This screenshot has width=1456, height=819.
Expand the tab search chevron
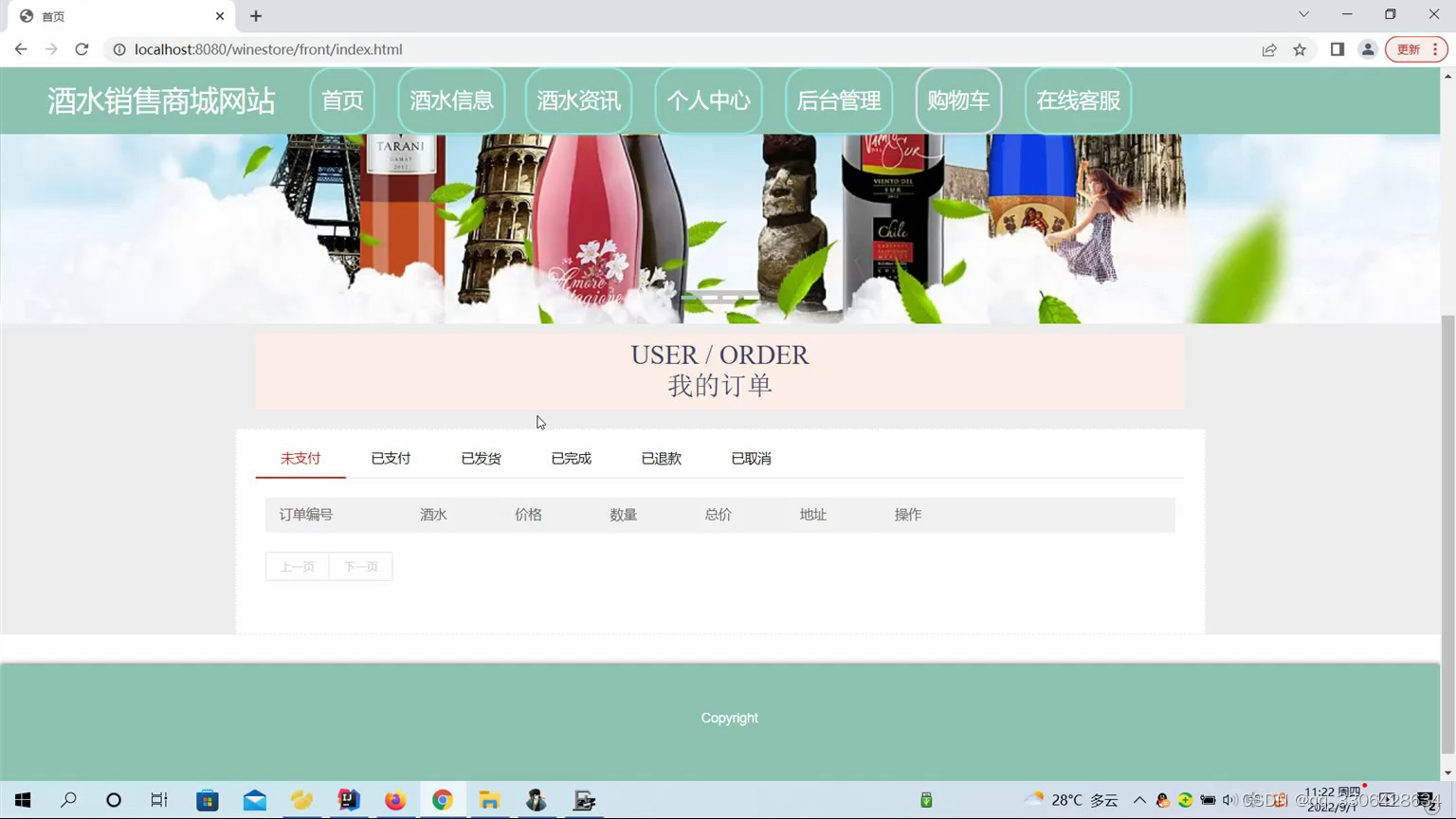(x=1303, y=14)
